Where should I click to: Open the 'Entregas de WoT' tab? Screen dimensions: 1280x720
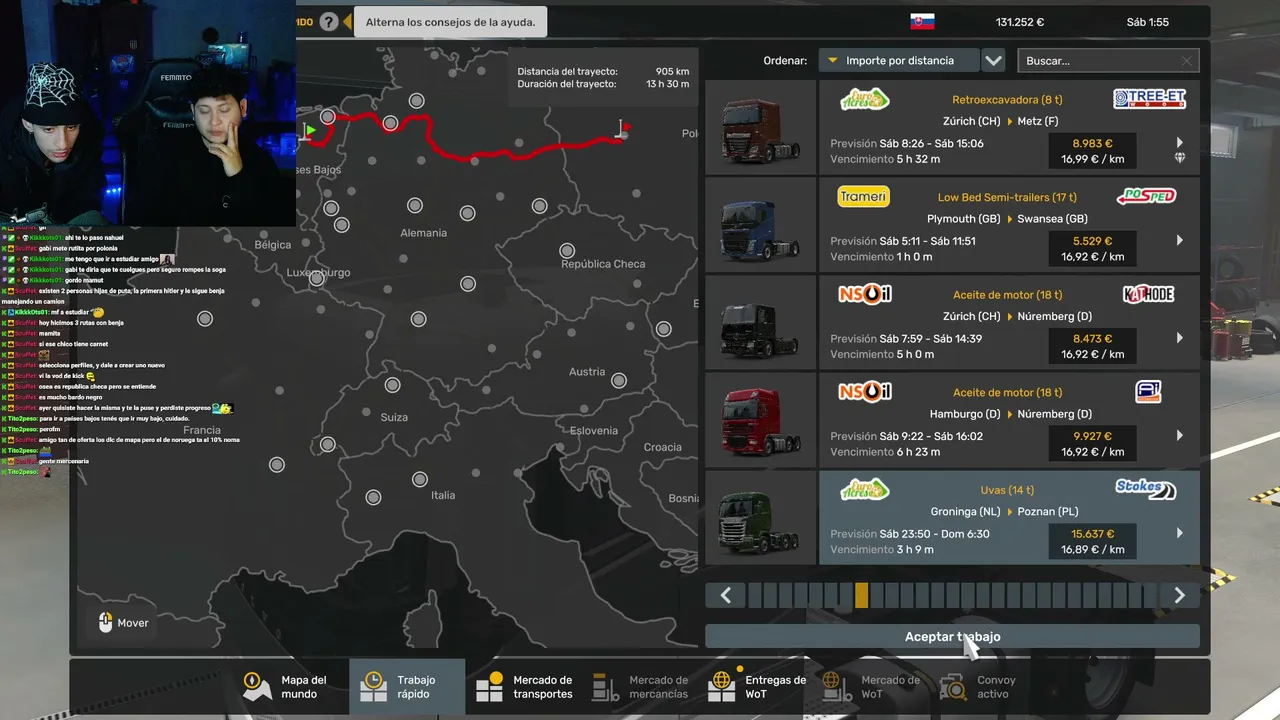tap(758, 687)
